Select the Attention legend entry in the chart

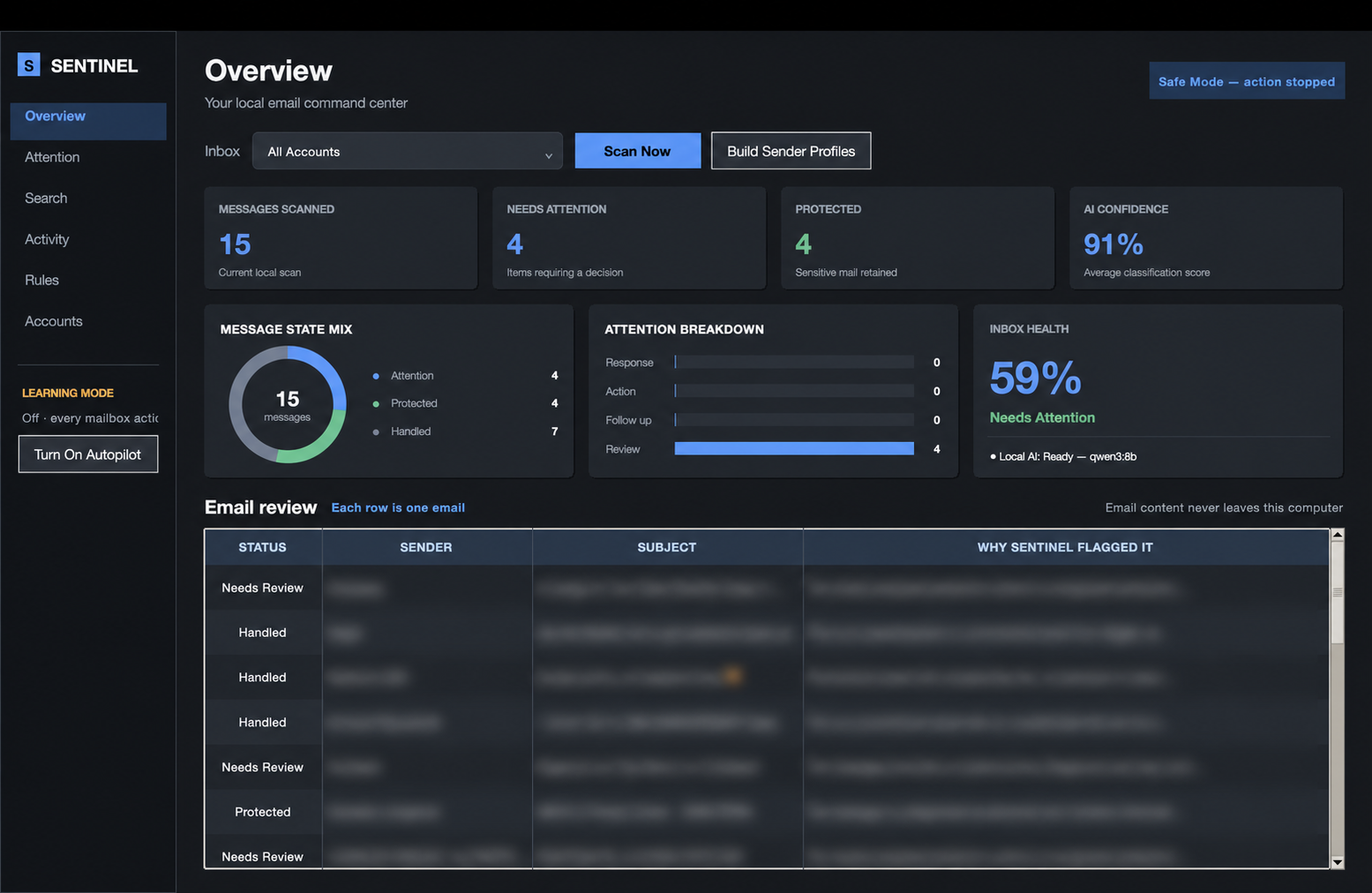click(466, 376)
